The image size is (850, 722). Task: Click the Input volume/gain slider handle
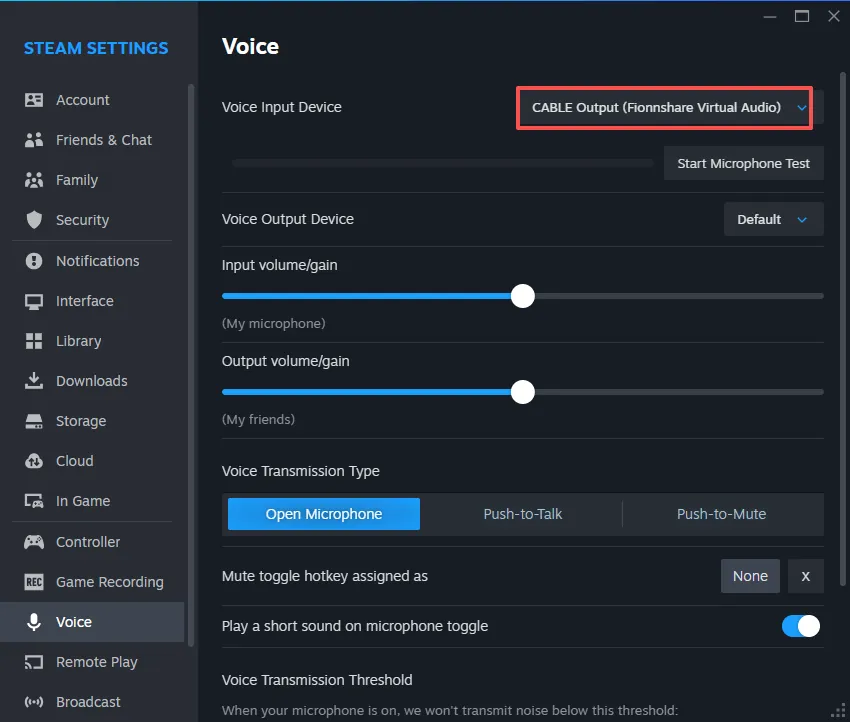coord(522,296)
